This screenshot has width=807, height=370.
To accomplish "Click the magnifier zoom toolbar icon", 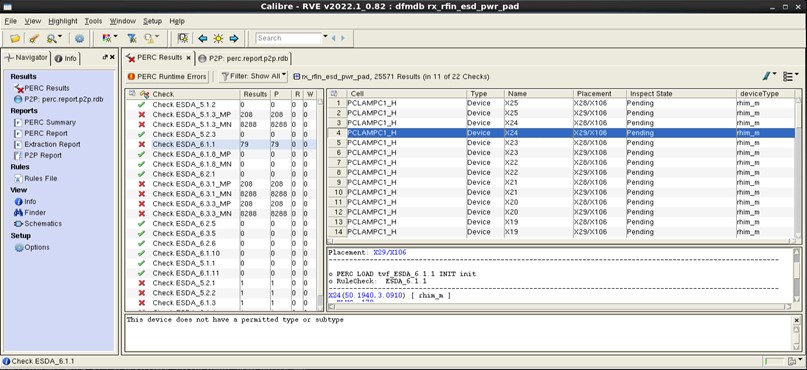I will pos(51,39).
